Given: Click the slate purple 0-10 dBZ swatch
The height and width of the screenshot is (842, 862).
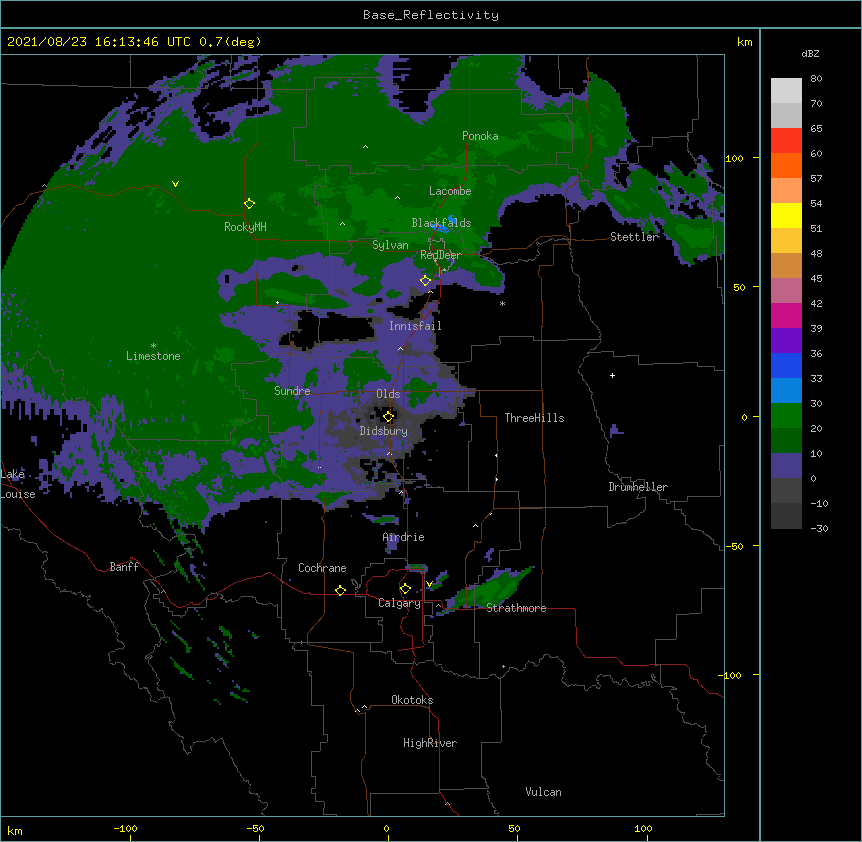Looking at the screenshot, I should (786, 466).
